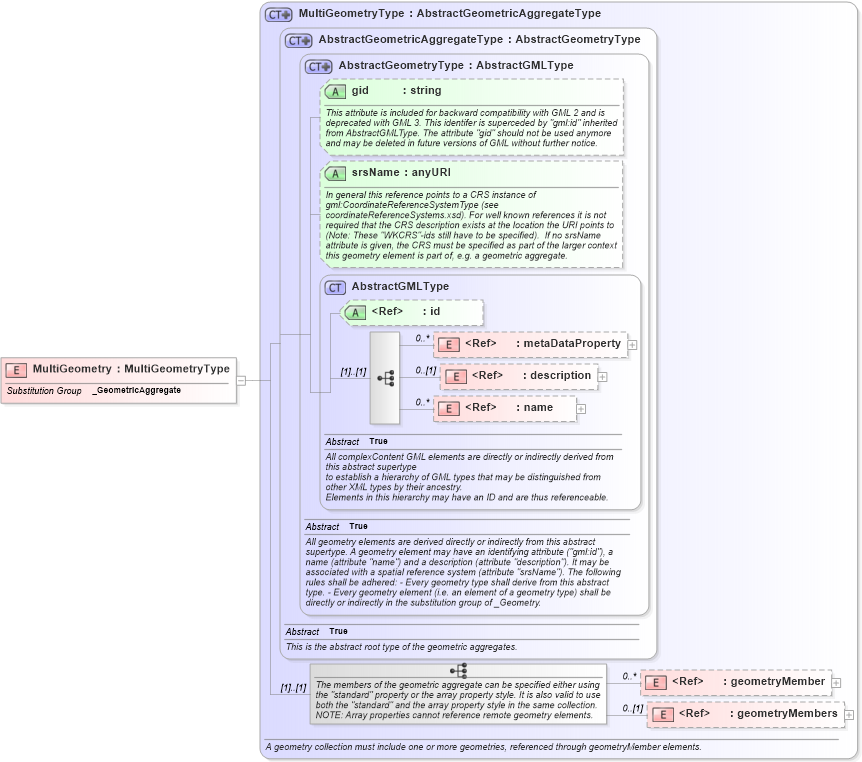Image resolution: width=862 pixels, height=762 pixels.
Task: Click the geometryMember element icon
Action: pos(655,681)
